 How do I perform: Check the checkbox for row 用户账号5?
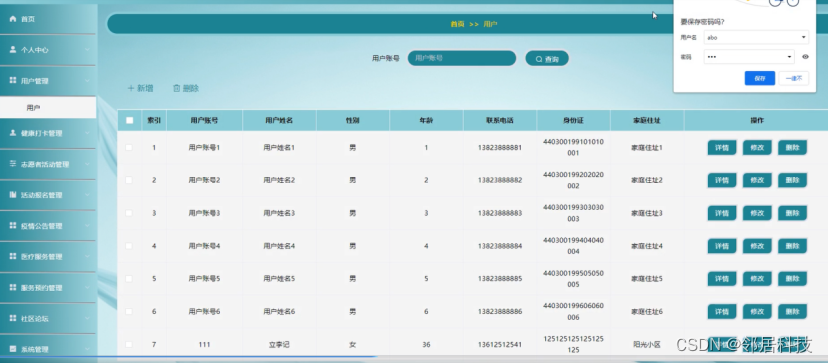click(x=129, y=278)
